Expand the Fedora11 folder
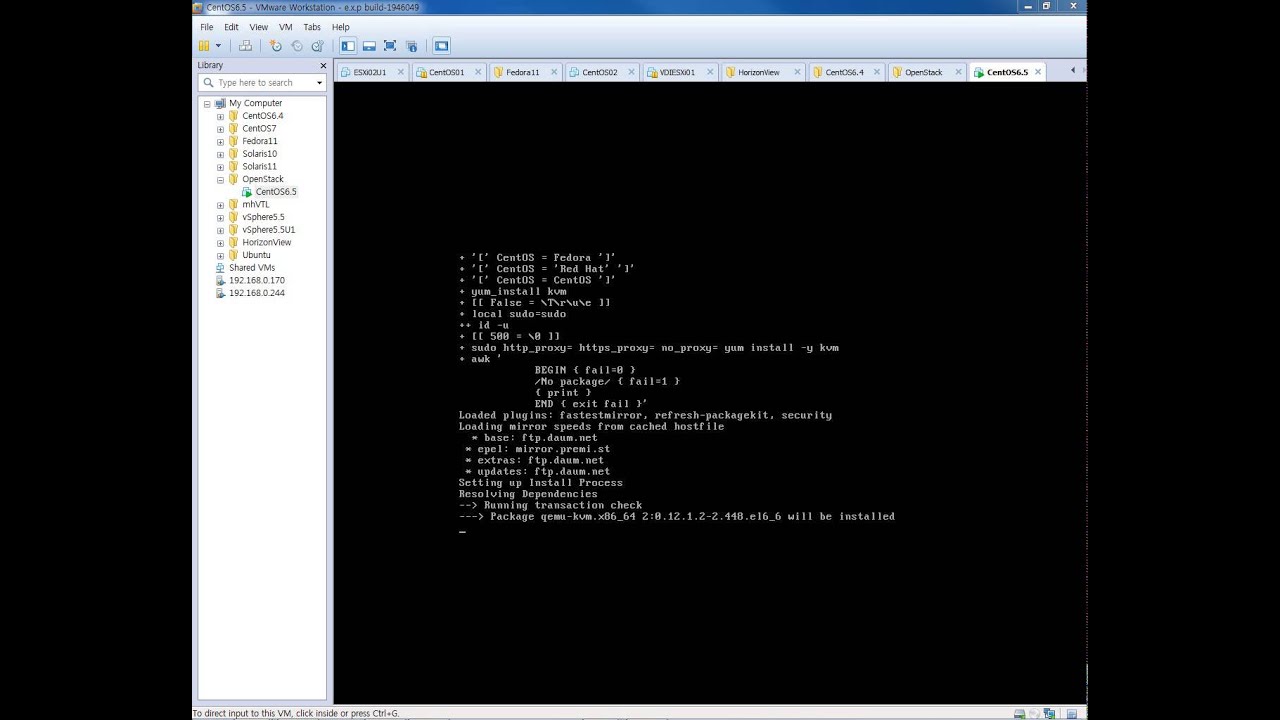Screen dimensions: 1280x720 point(220,142)
